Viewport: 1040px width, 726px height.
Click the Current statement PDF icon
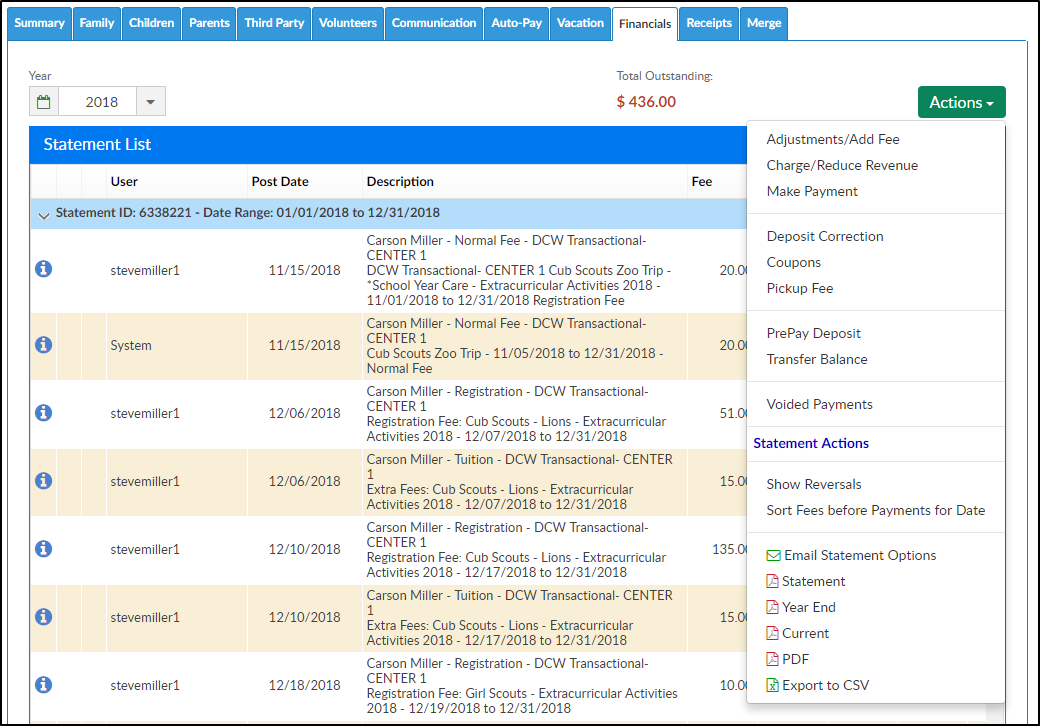pyautogui.click(x=772, y=634)
